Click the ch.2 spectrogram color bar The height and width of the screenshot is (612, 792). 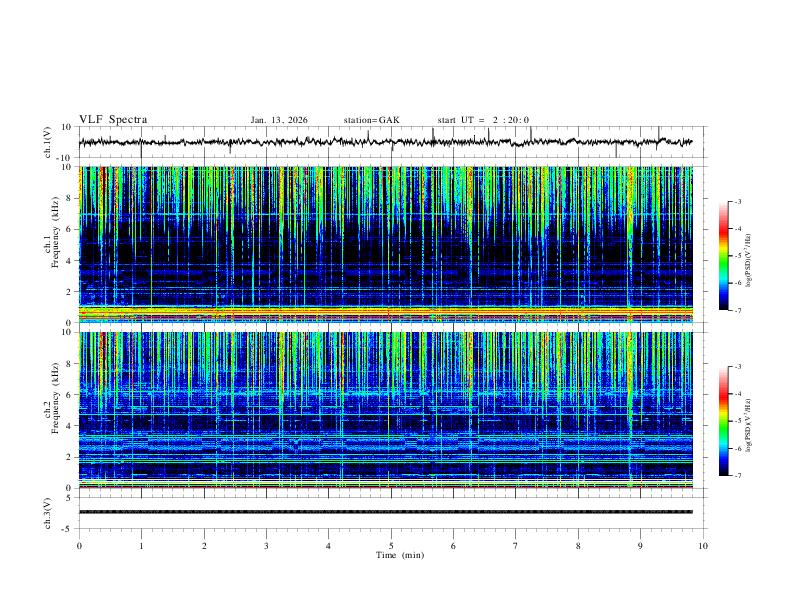pos(723,421)
